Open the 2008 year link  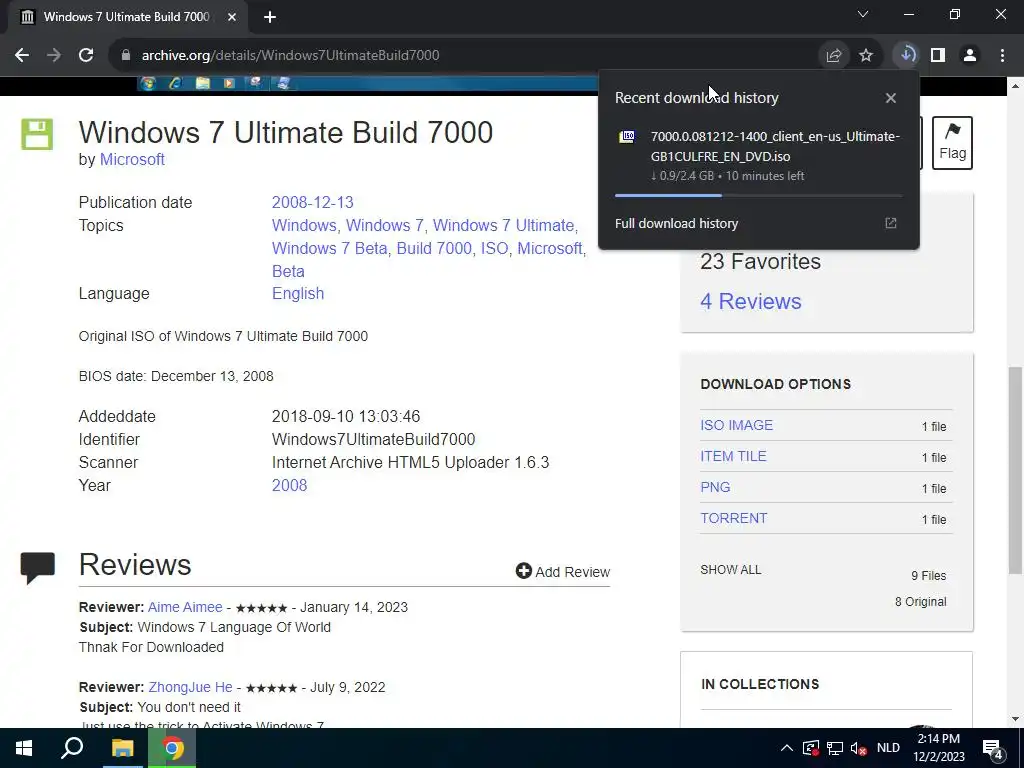(x=289, y=485)
